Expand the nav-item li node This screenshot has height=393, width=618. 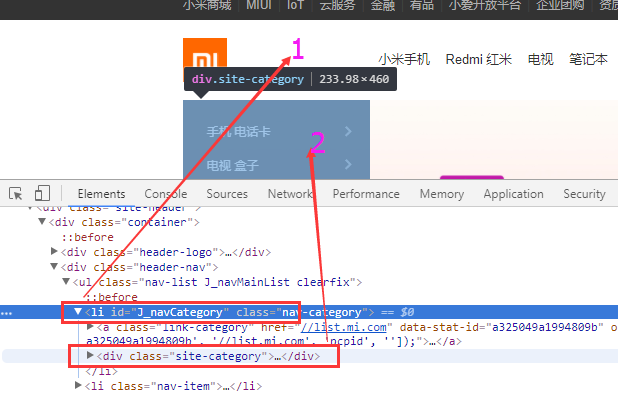coord(78,385)
